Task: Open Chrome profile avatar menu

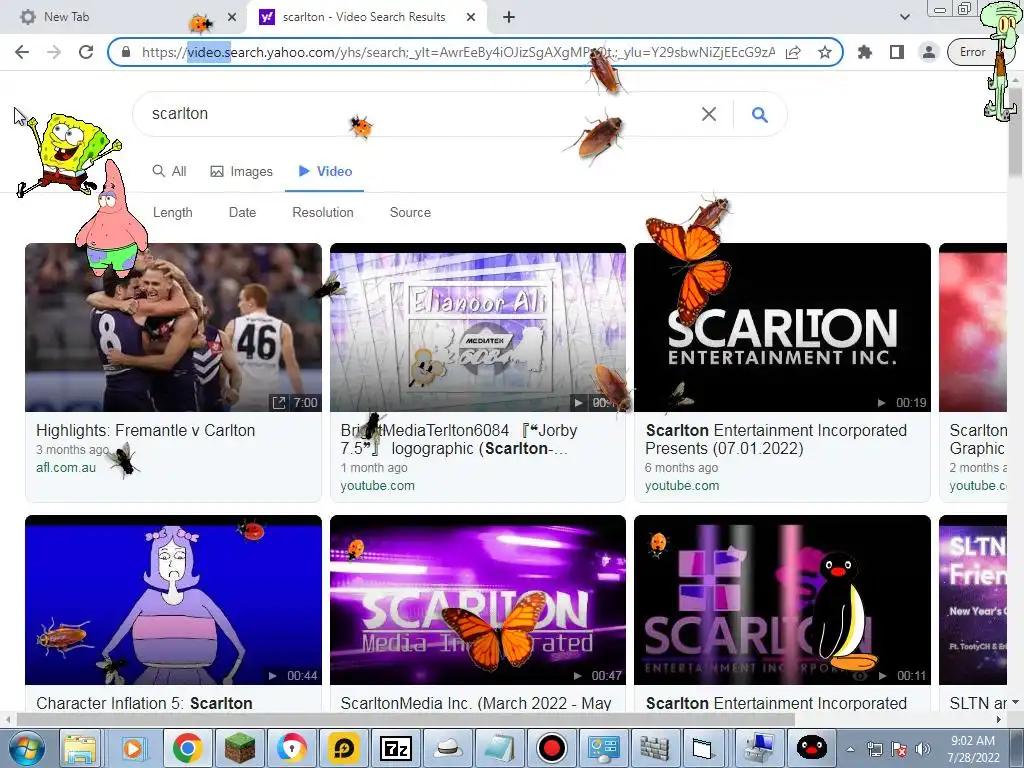Action: click(x=928, y=52)
